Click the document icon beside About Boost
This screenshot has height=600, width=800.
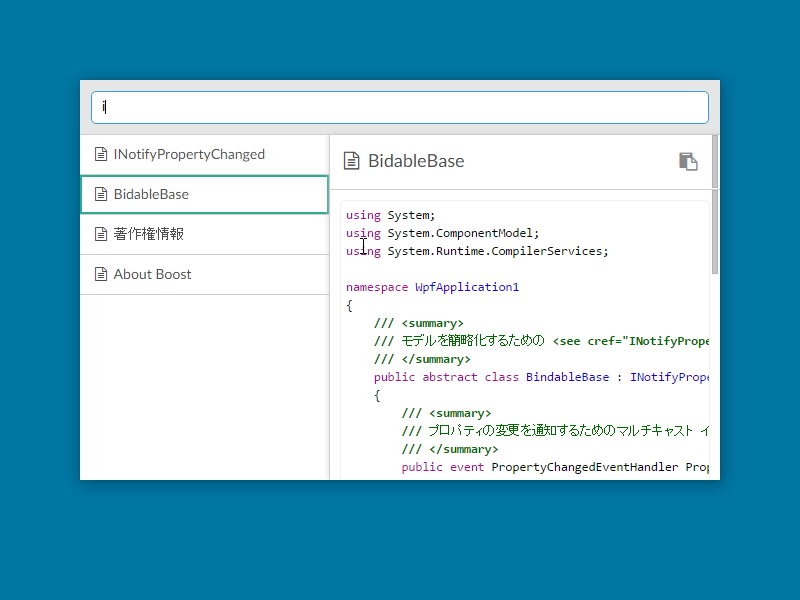[x=101, y=274]
